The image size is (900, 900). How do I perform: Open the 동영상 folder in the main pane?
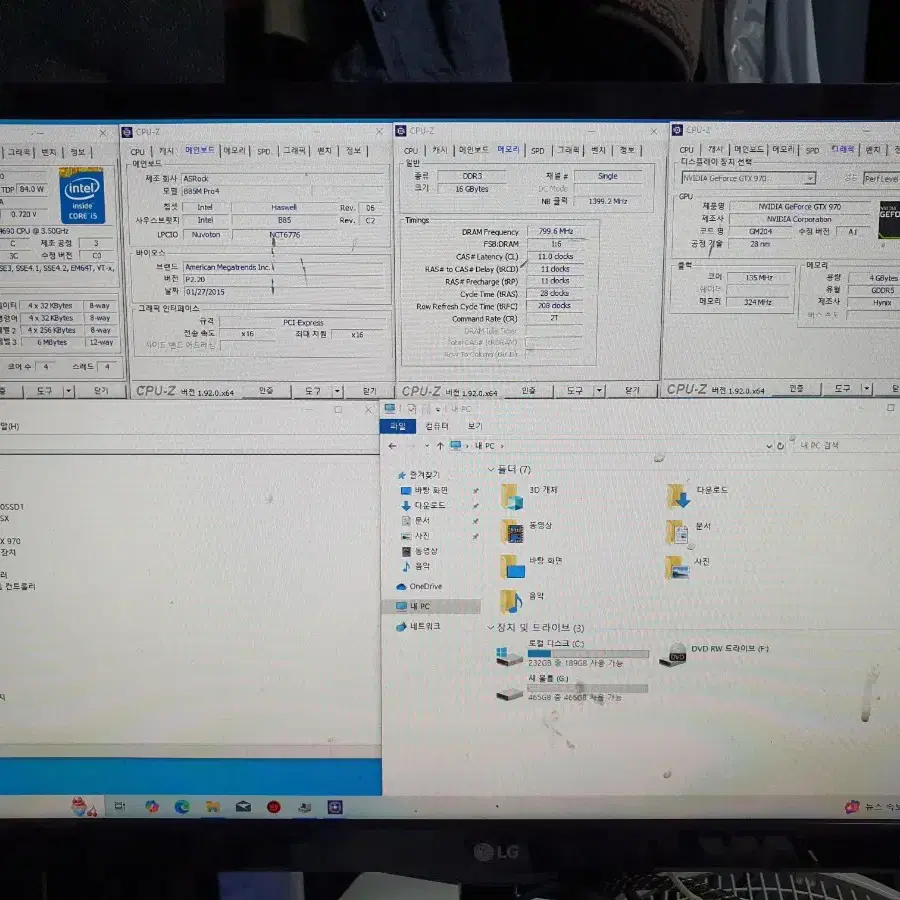pos(512,532)
